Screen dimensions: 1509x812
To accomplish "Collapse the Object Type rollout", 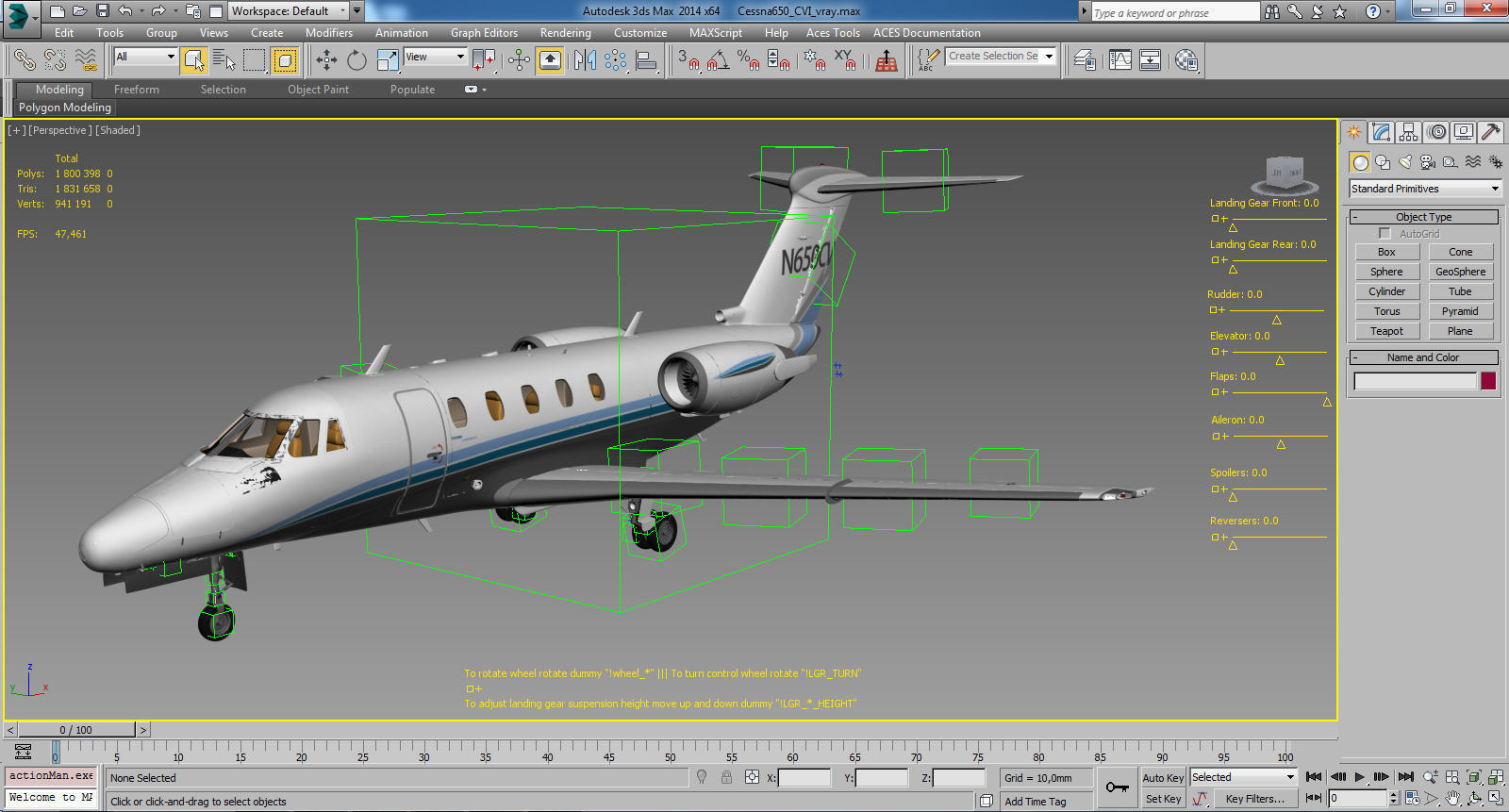I will coord(1423,217).
